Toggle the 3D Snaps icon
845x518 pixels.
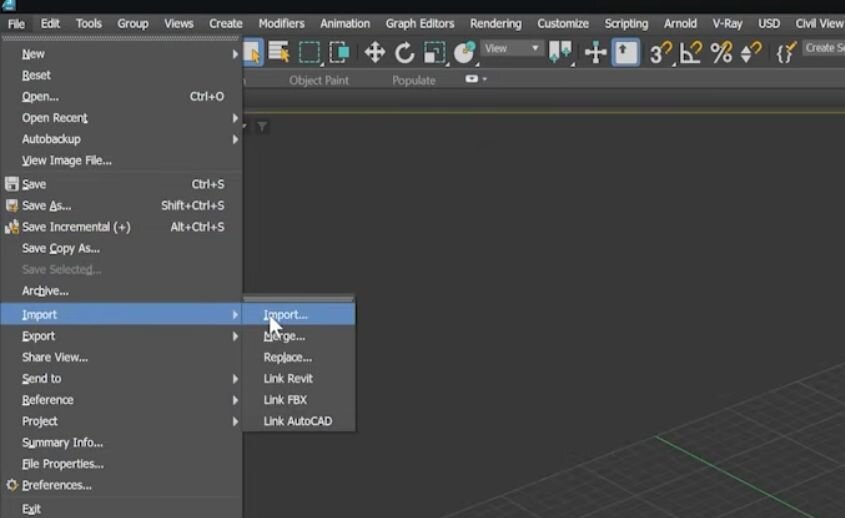(x=660, y=52)
